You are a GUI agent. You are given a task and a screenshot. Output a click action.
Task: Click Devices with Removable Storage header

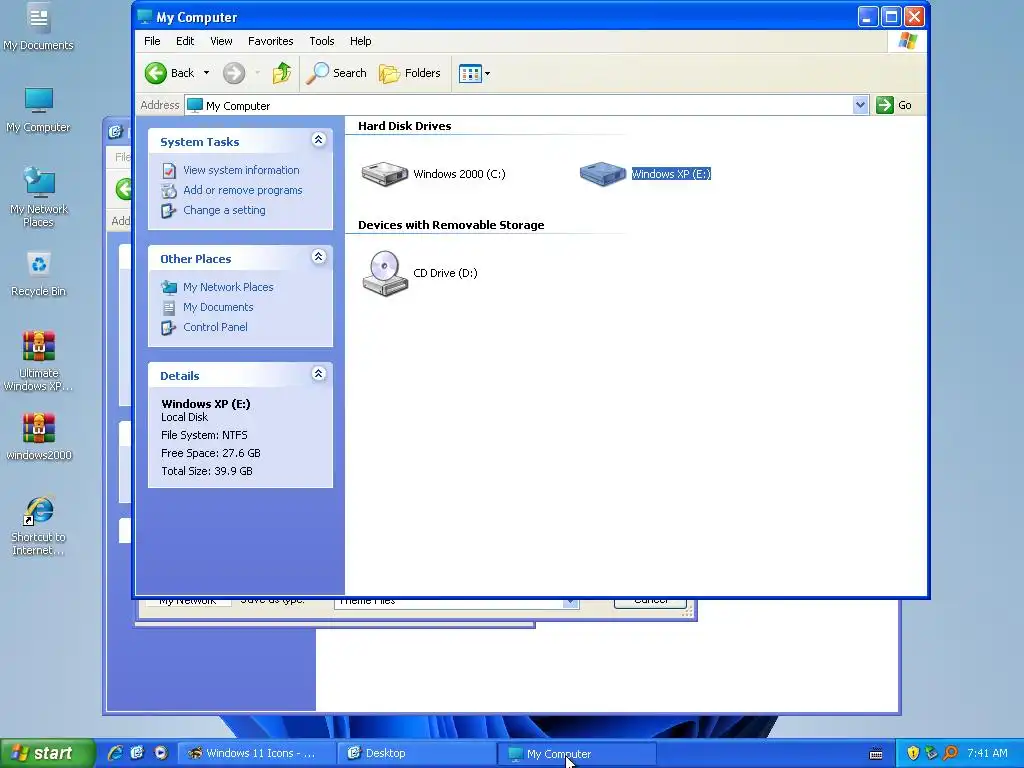pos(451,225)
